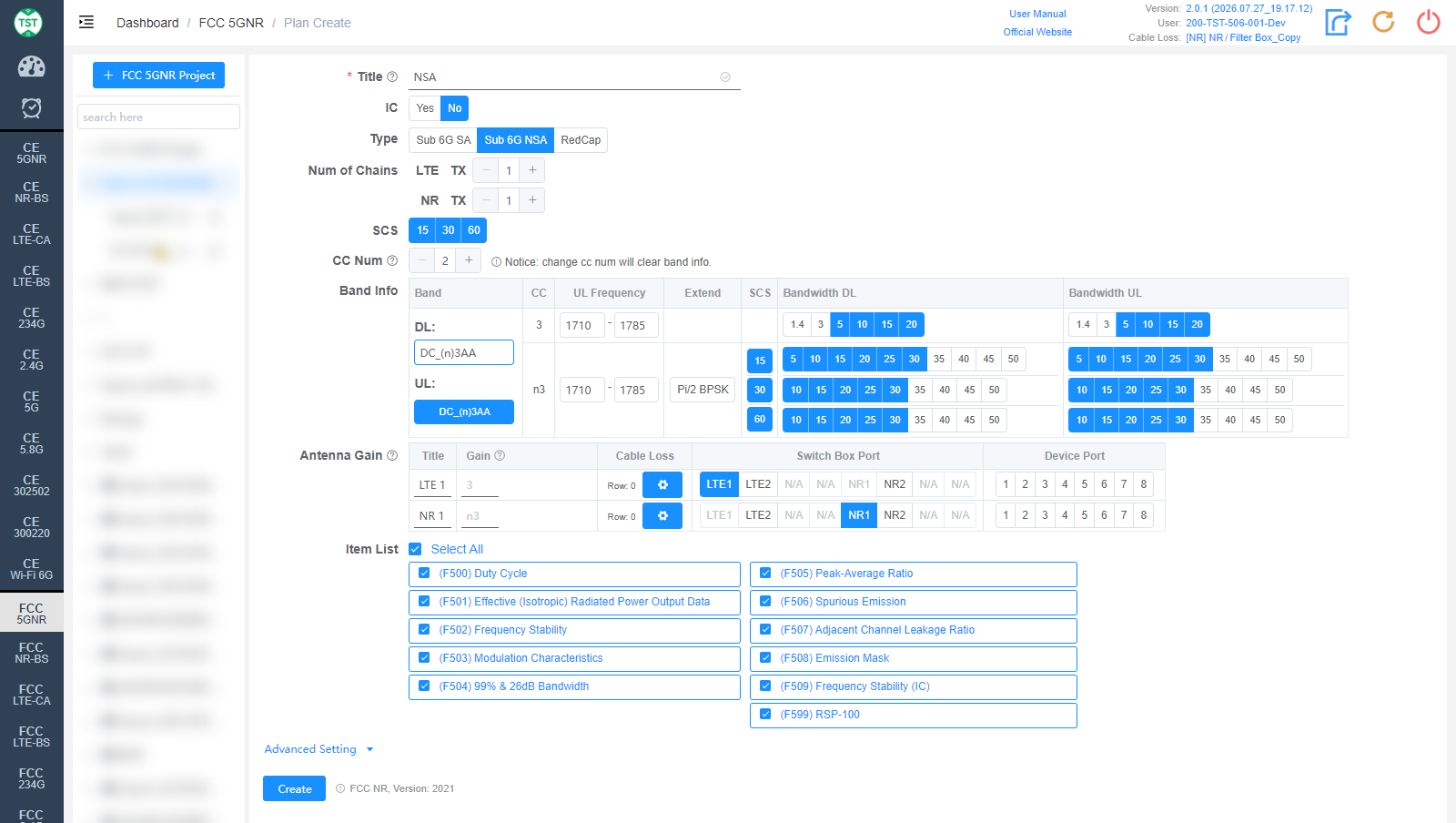Uncheck (F503) Modulation Characteristics item

click(424, 658)
